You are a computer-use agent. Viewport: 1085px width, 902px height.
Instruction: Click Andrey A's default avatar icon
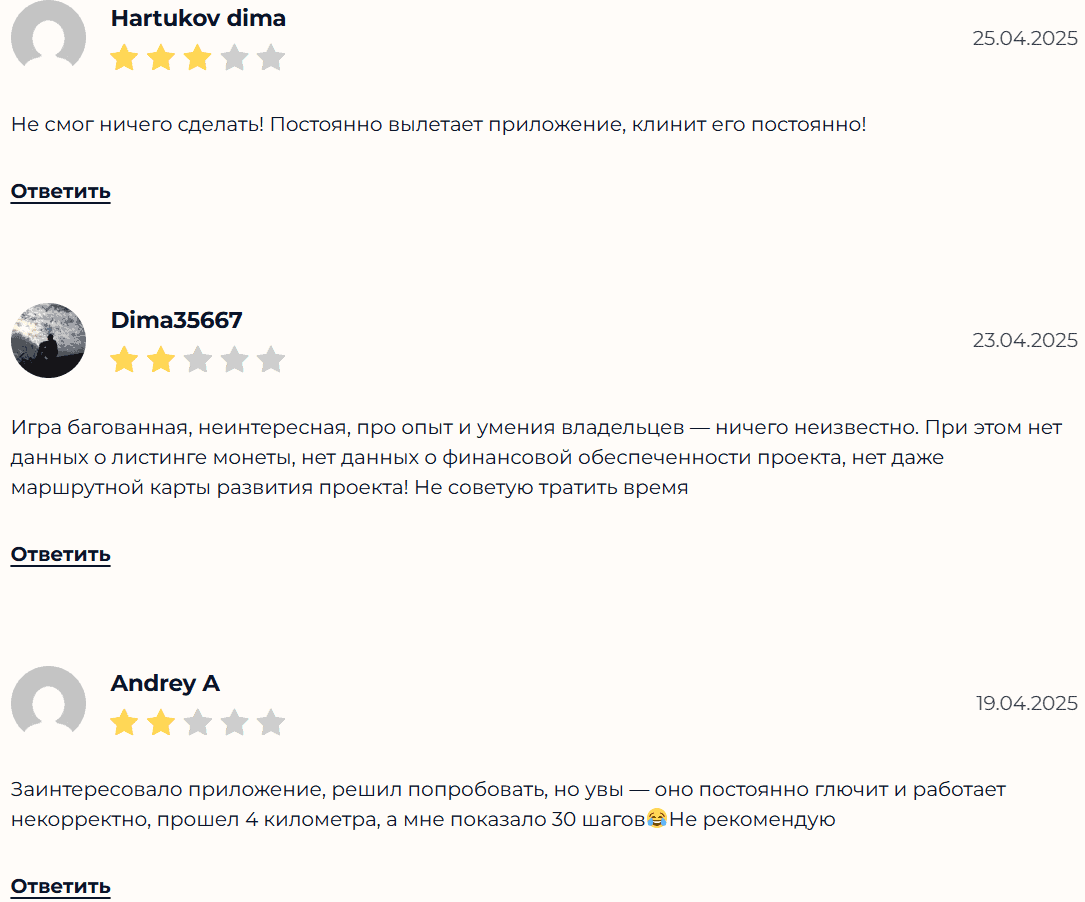tap(48, 703)
